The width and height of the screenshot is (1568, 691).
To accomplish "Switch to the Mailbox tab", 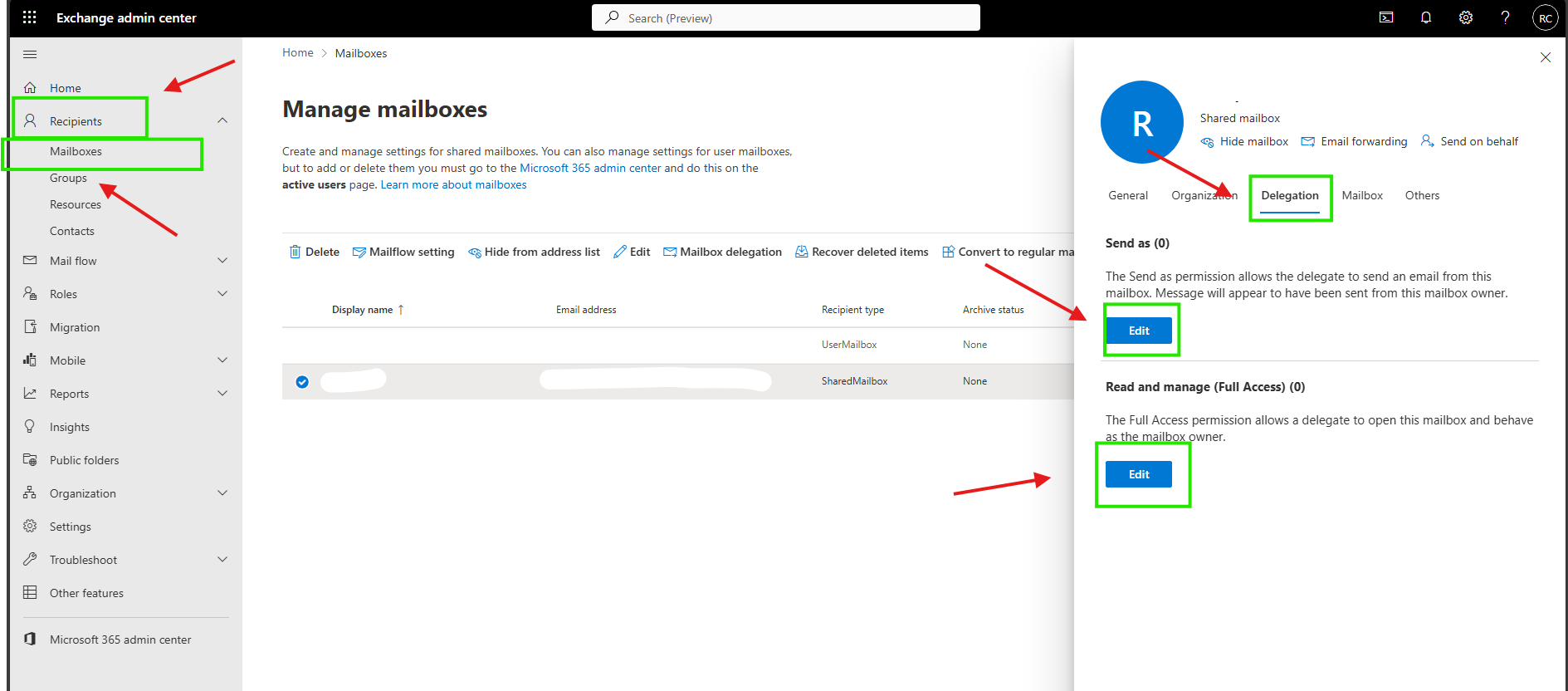I will (x=1362, y=196).
